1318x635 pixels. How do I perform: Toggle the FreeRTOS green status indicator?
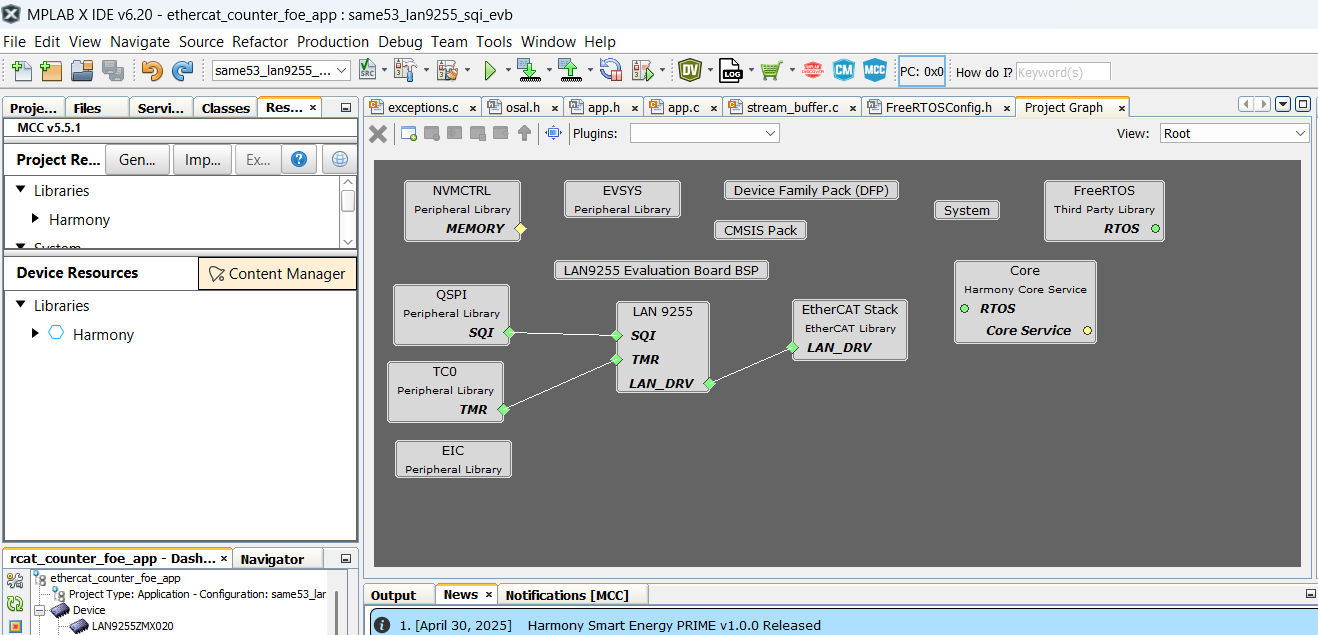[x=1157, y=228]
